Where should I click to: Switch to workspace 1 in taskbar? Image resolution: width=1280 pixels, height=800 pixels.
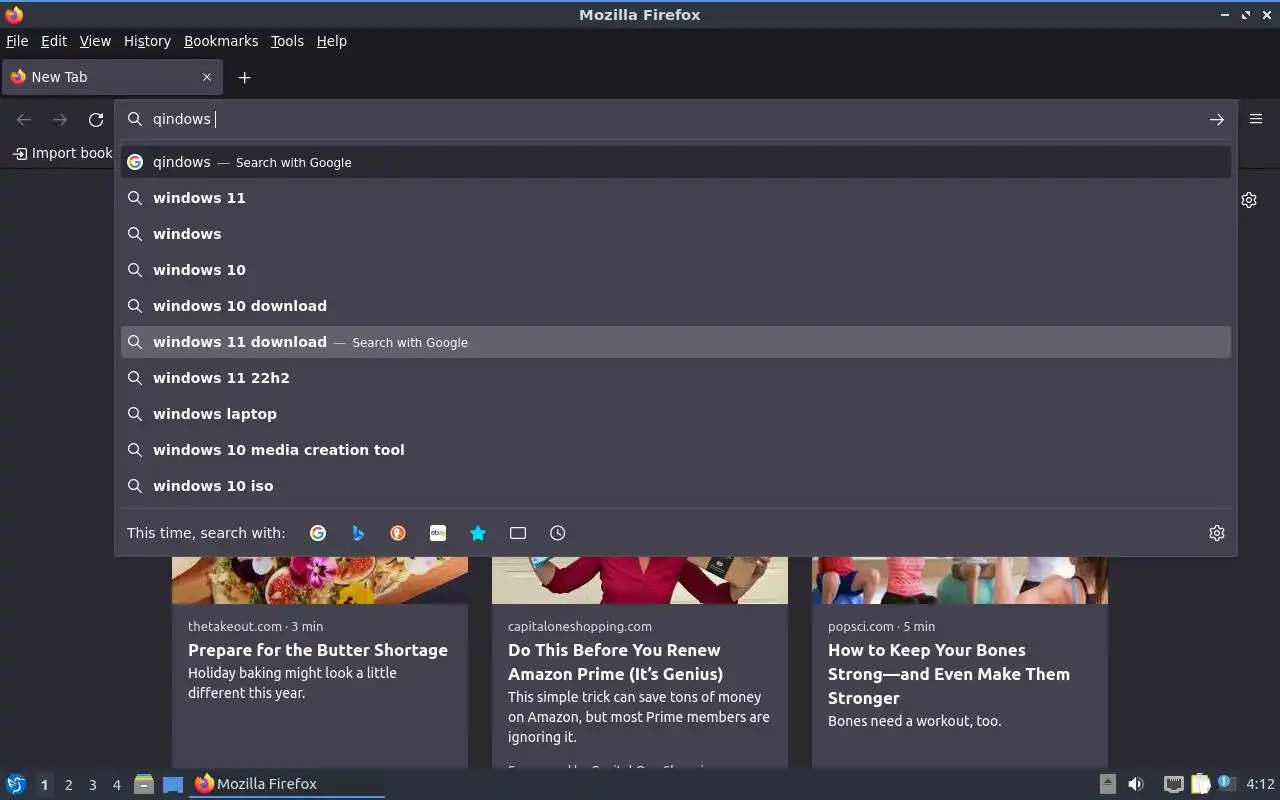[x=44, y=785]
